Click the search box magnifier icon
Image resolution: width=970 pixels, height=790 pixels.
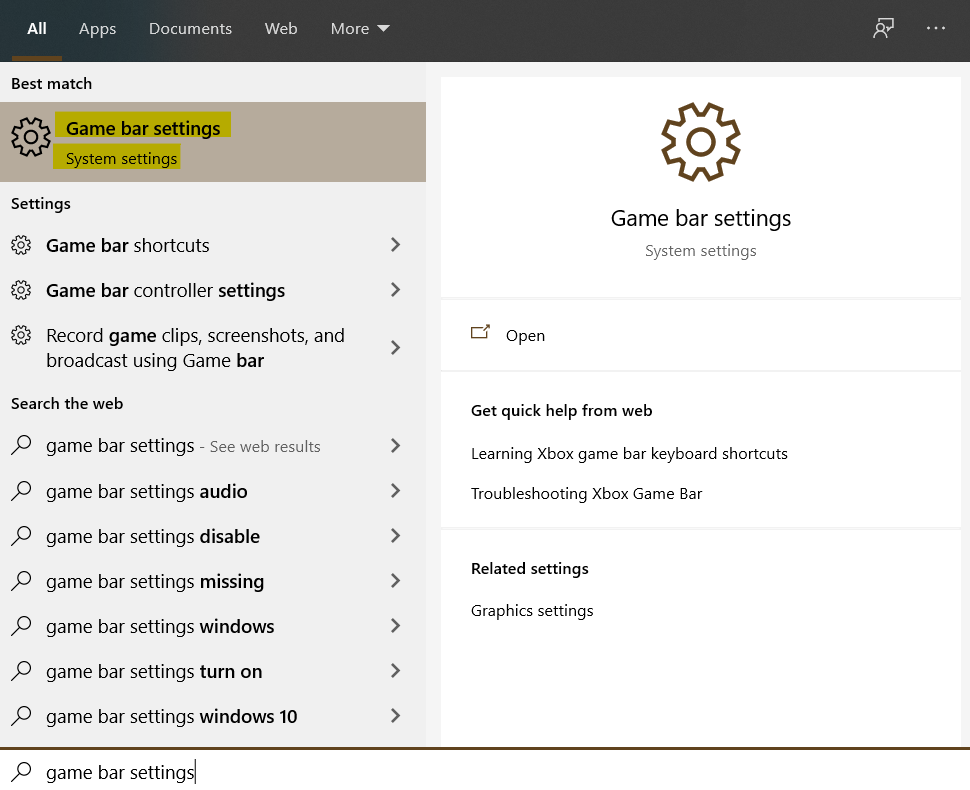coord(21,771)
